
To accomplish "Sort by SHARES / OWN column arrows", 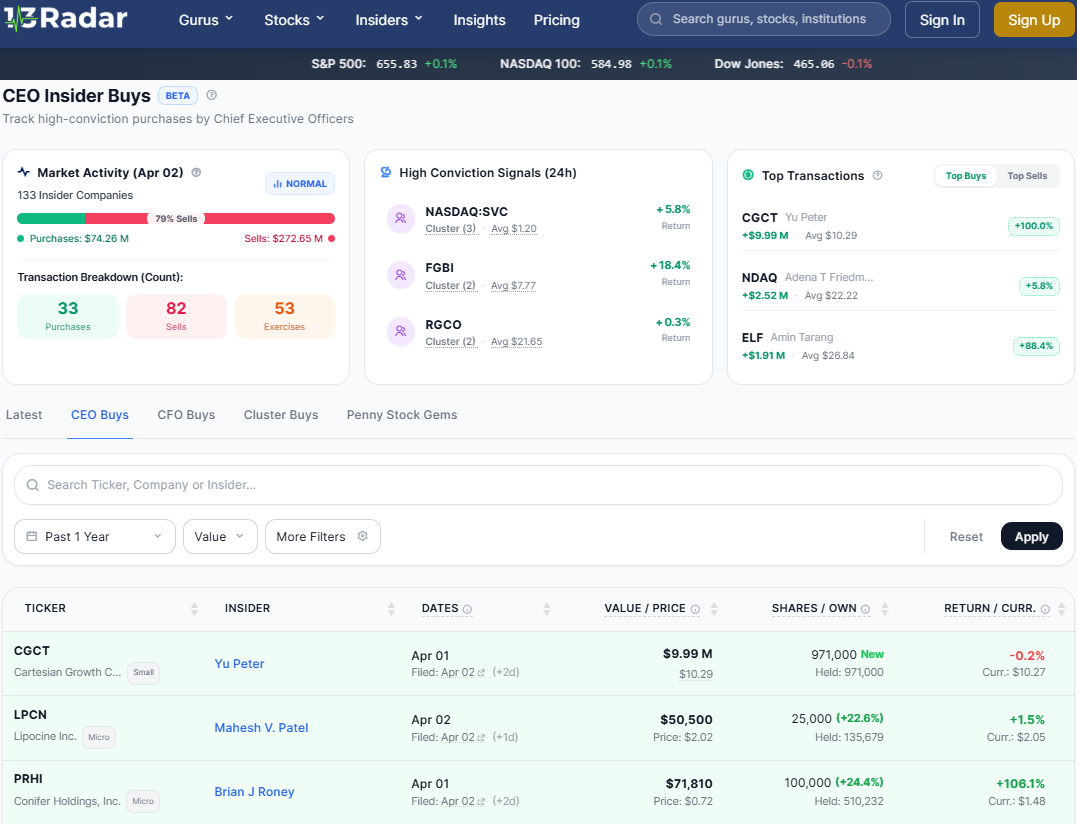I will pos(885,608).
